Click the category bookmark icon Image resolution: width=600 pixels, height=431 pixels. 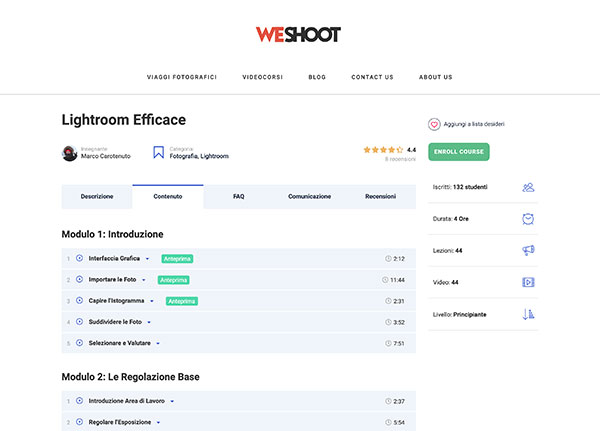click(x=158, y=152)
